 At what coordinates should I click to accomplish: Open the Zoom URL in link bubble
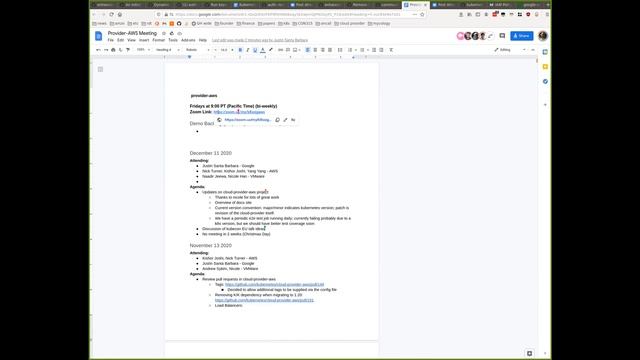(x=247, y=120)
